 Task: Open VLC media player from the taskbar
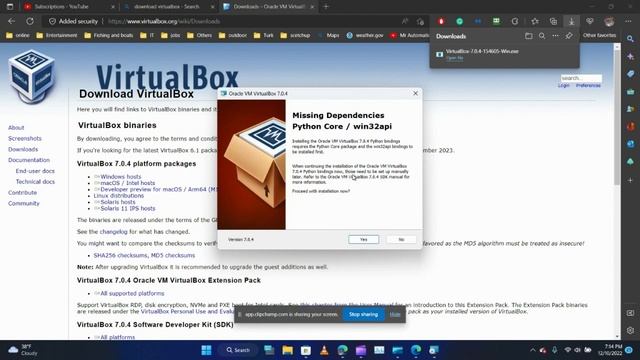(x=324, y=350)
